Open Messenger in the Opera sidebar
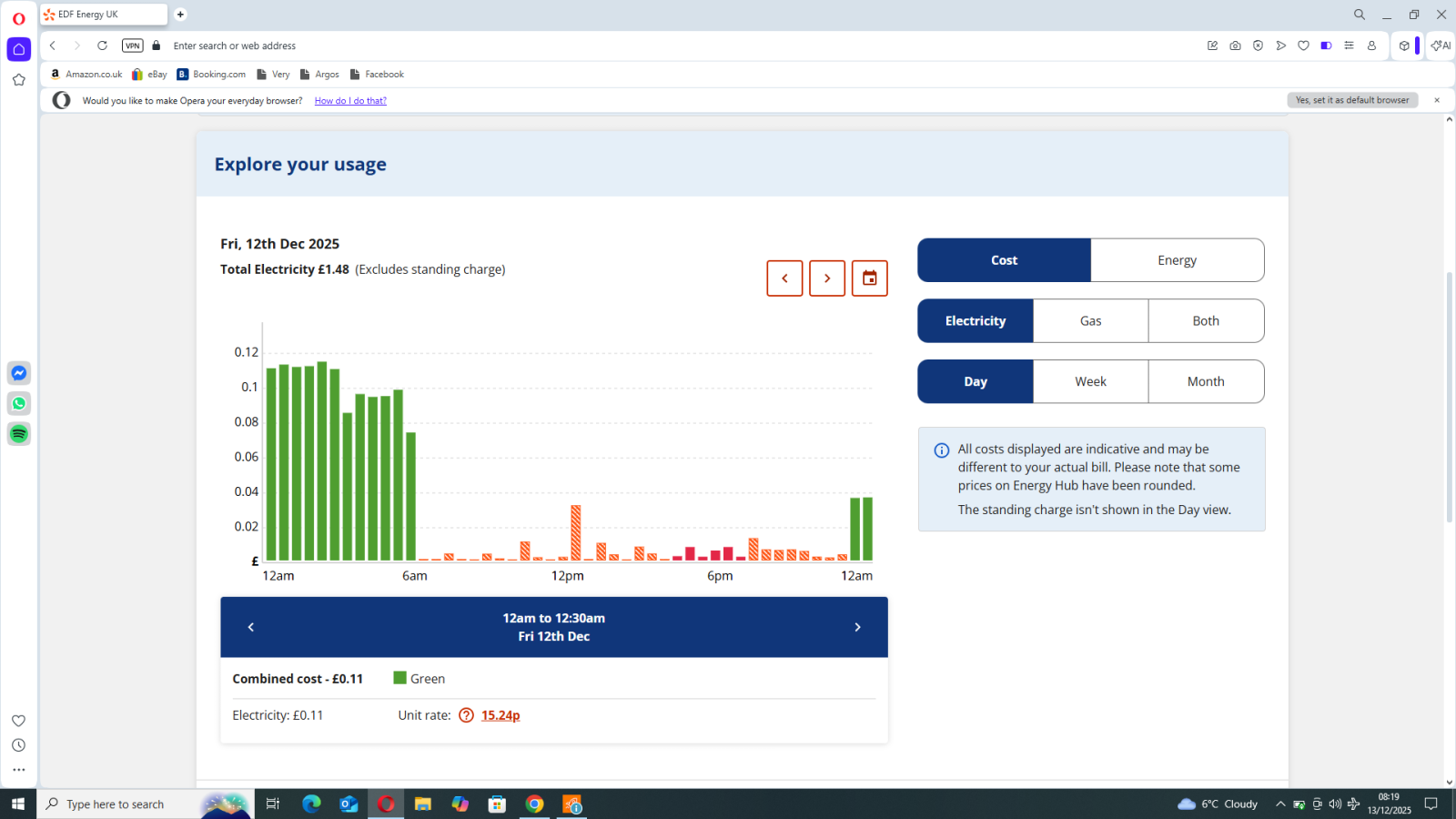This screenshot has width=1456, height=819. pos(19,373)
